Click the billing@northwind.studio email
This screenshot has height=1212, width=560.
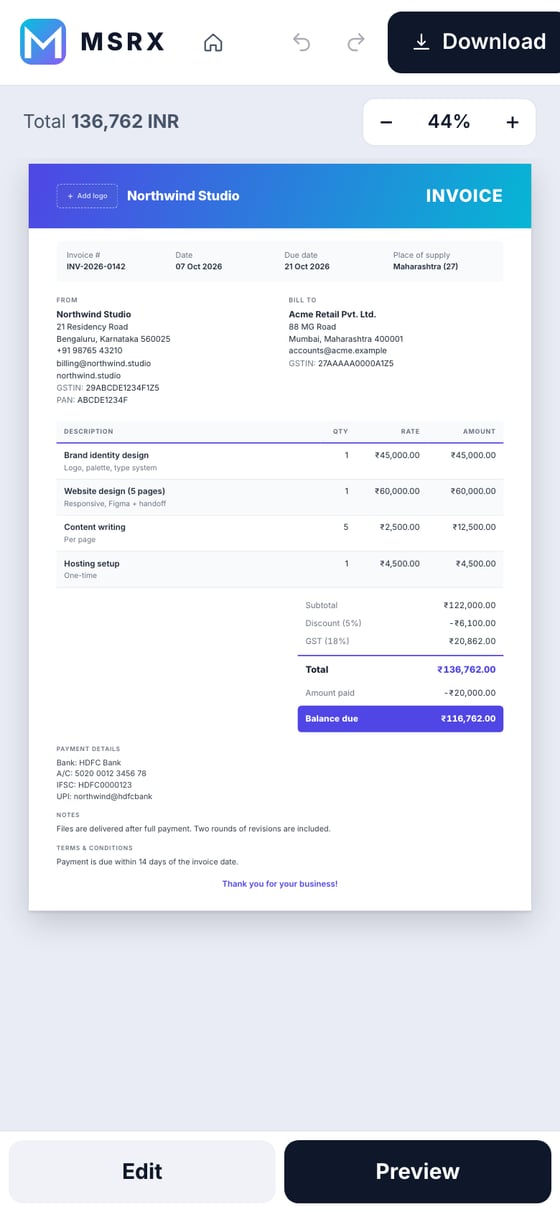click(x=104, y=363)
